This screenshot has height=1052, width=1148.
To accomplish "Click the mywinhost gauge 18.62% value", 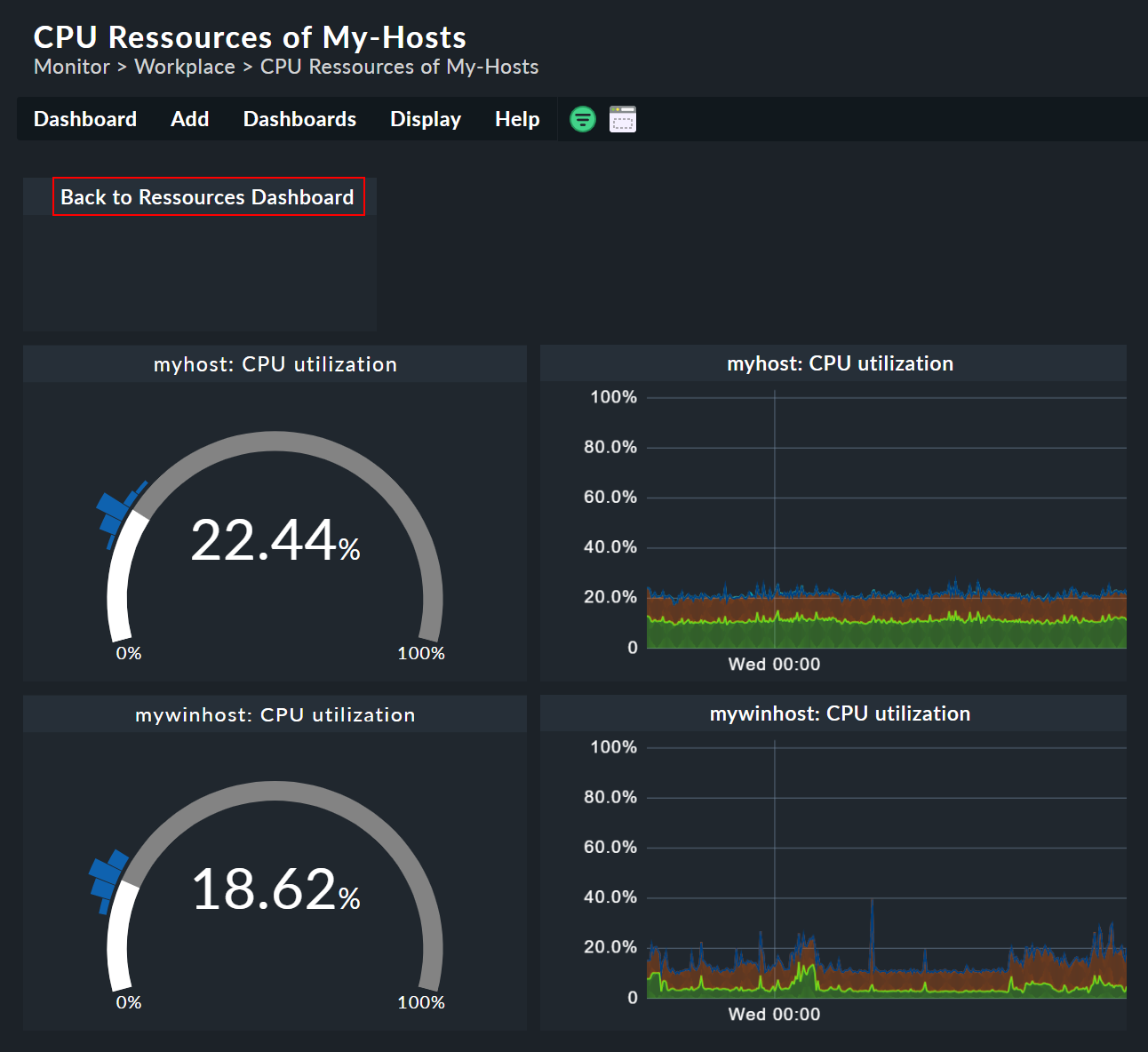I will pyautogui.click(x=275, y=889).
